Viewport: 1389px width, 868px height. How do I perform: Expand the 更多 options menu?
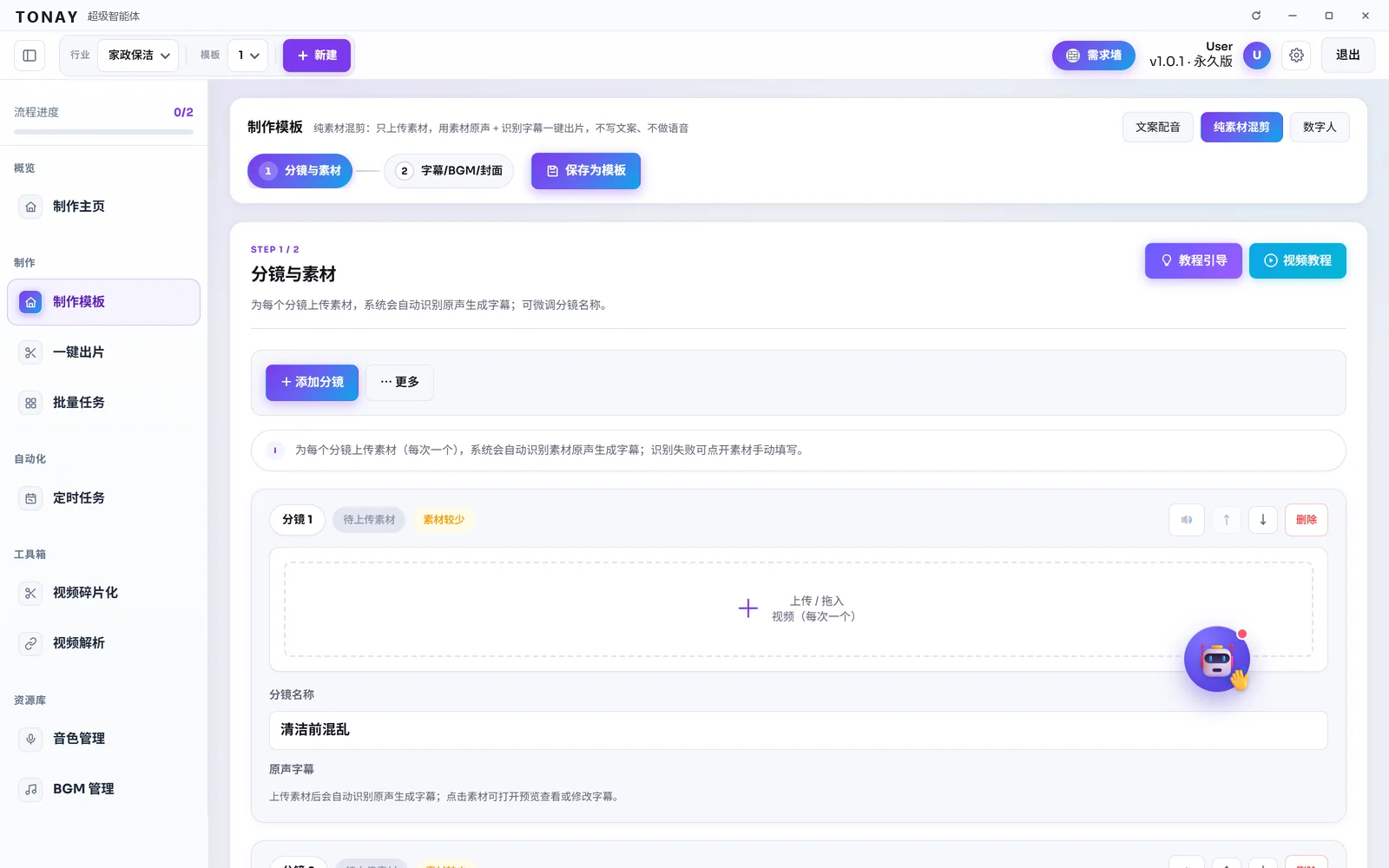pyautogui.click(x=399, y=383)
